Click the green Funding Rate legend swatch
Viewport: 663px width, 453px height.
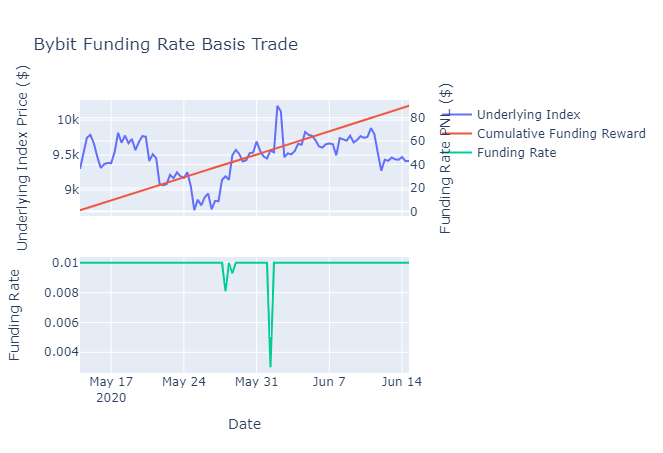tap(459, 153)
